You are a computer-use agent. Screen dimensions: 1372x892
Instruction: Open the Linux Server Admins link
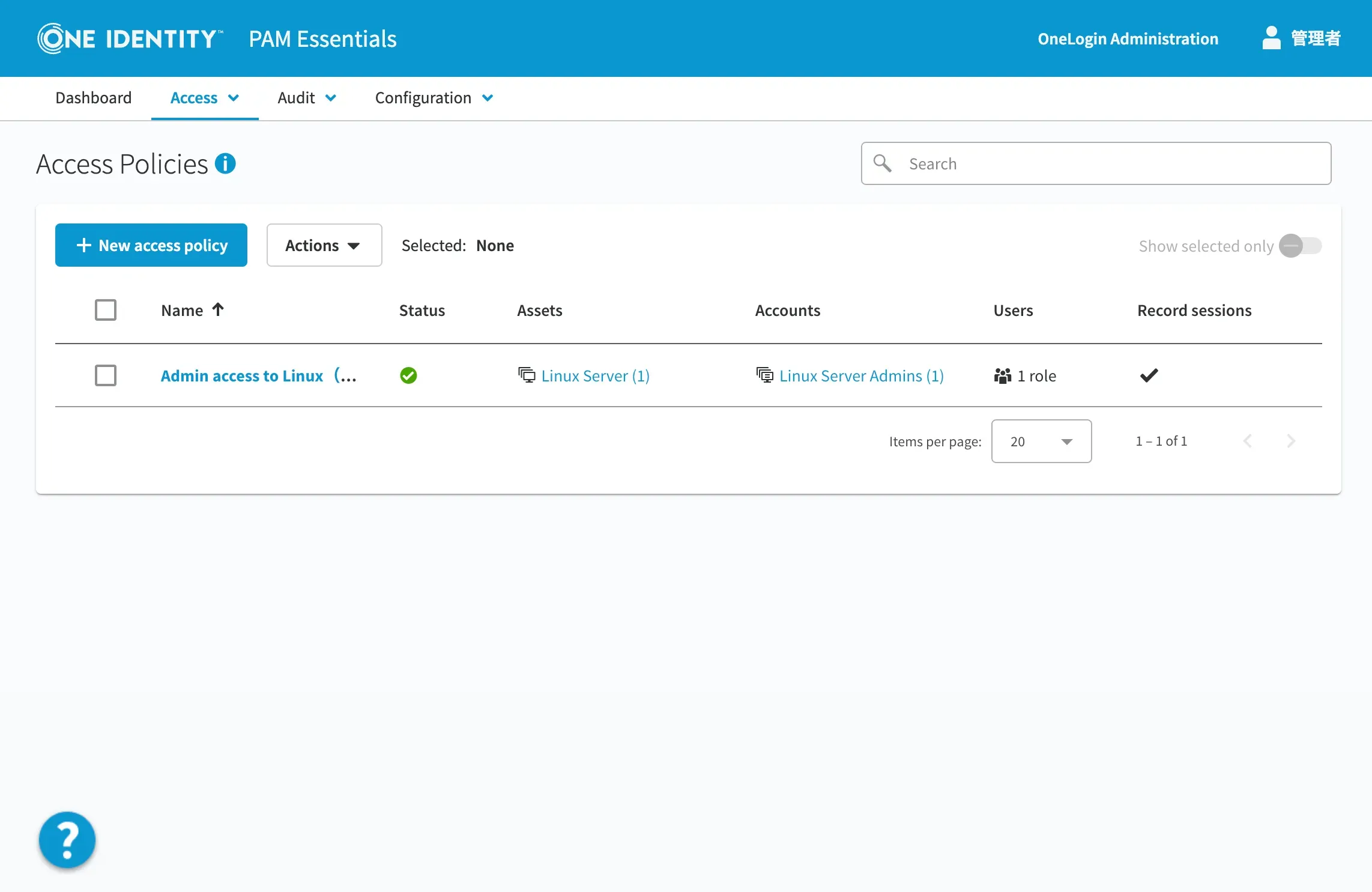click(861, 375)
